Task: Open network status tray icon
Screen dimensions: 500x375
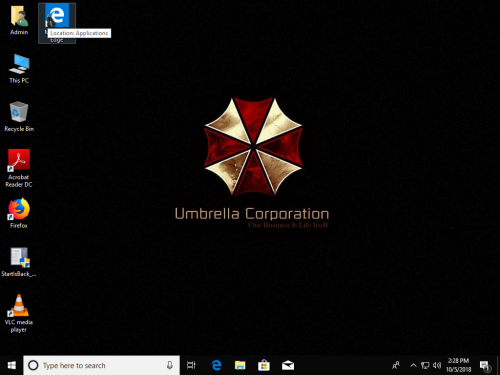Action: point(425,365)
